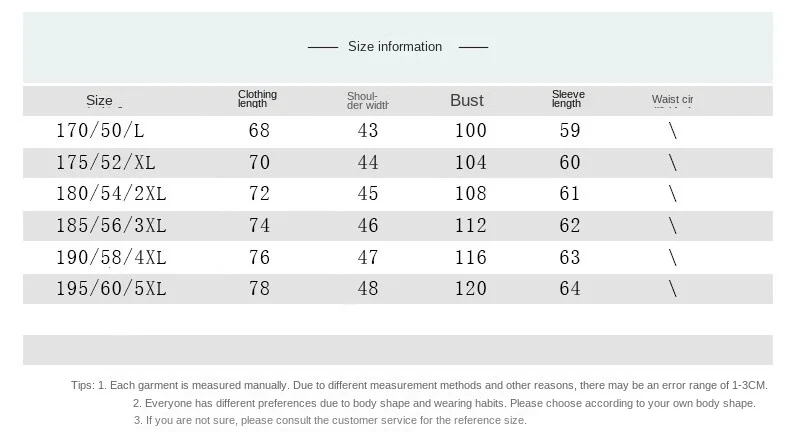Select the 190/58/4XL size row label
Viewport: 790px width, 441px height.
pos(109,258)
